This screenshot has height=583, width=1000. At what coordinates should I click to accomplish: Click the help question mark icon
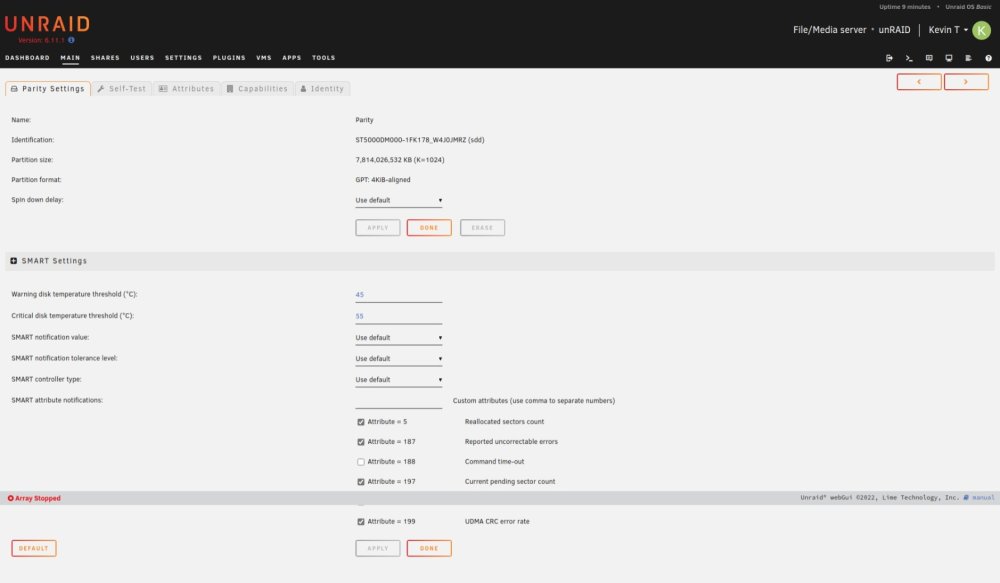click(989, 58)
